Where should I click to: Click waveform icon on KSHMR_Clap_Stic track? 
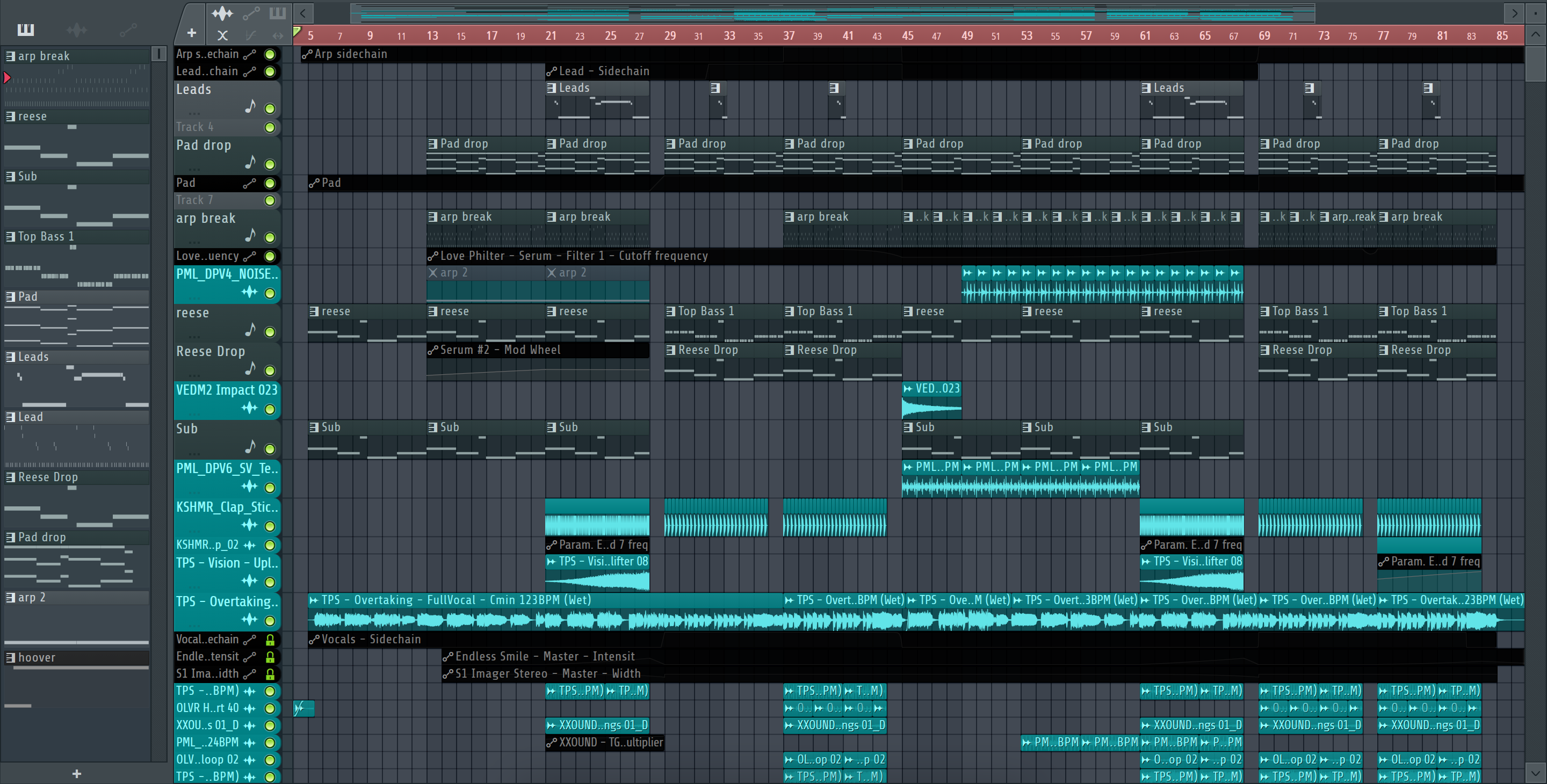point(249,525)
